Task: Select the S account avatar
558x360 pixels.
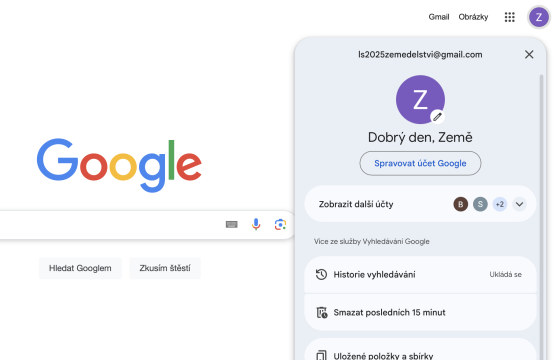Action: pyautogui.click(x=480, y=204)
